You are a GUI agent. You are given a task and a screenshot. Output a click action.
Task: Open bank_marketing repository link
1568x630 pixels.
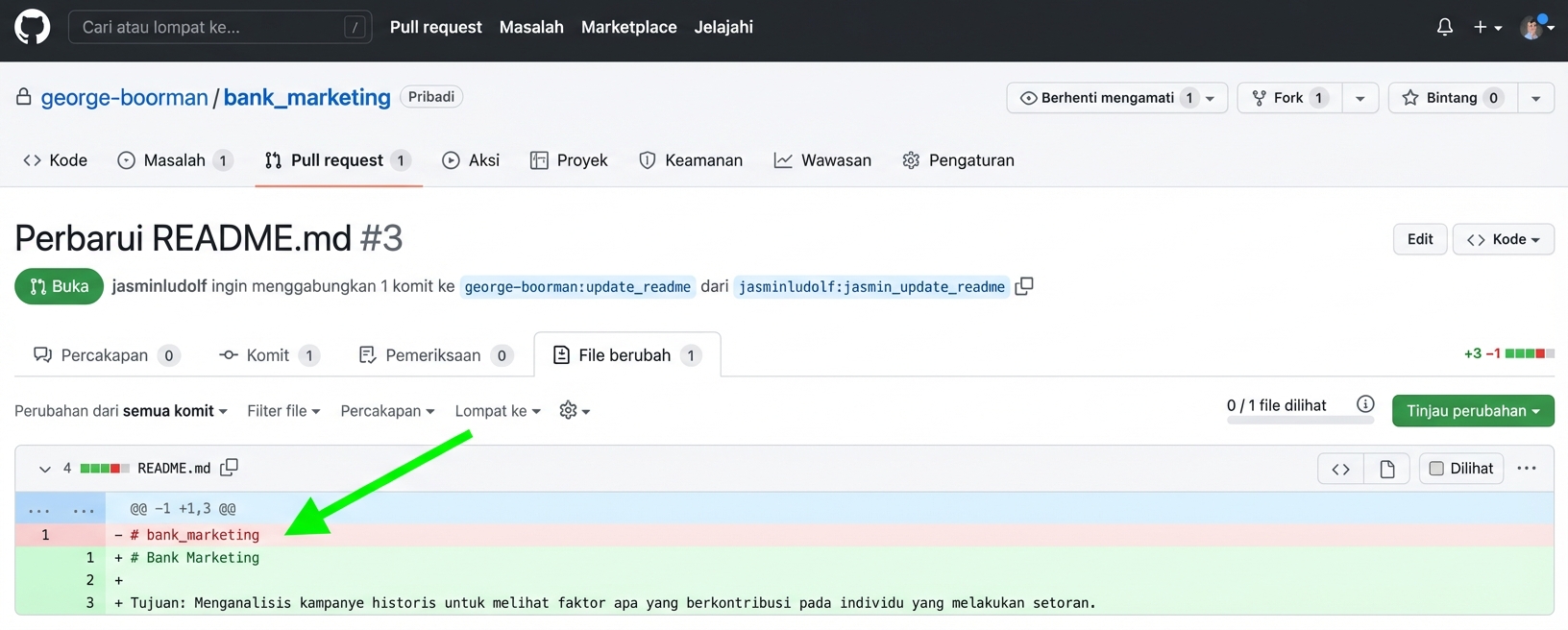(306, 97)
